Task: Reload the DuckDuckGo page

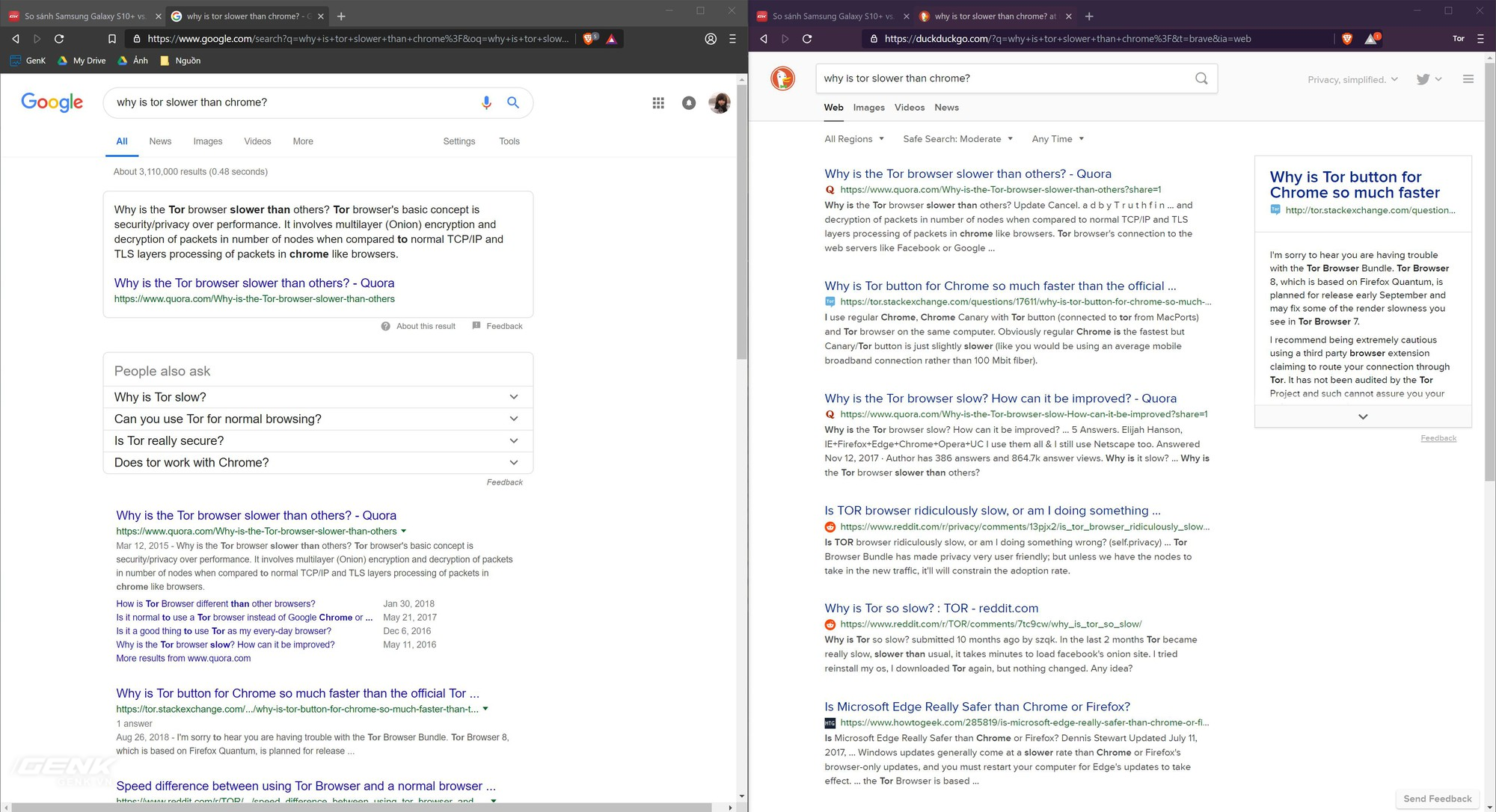Action: [x=808, y=39]
